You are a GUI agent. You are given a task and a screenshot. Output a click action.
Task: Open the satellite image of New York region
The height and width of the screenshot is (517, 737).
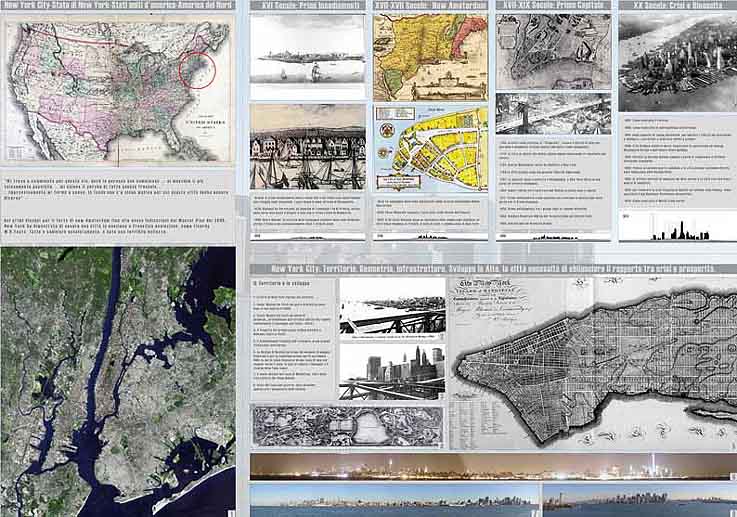point(118,382)
